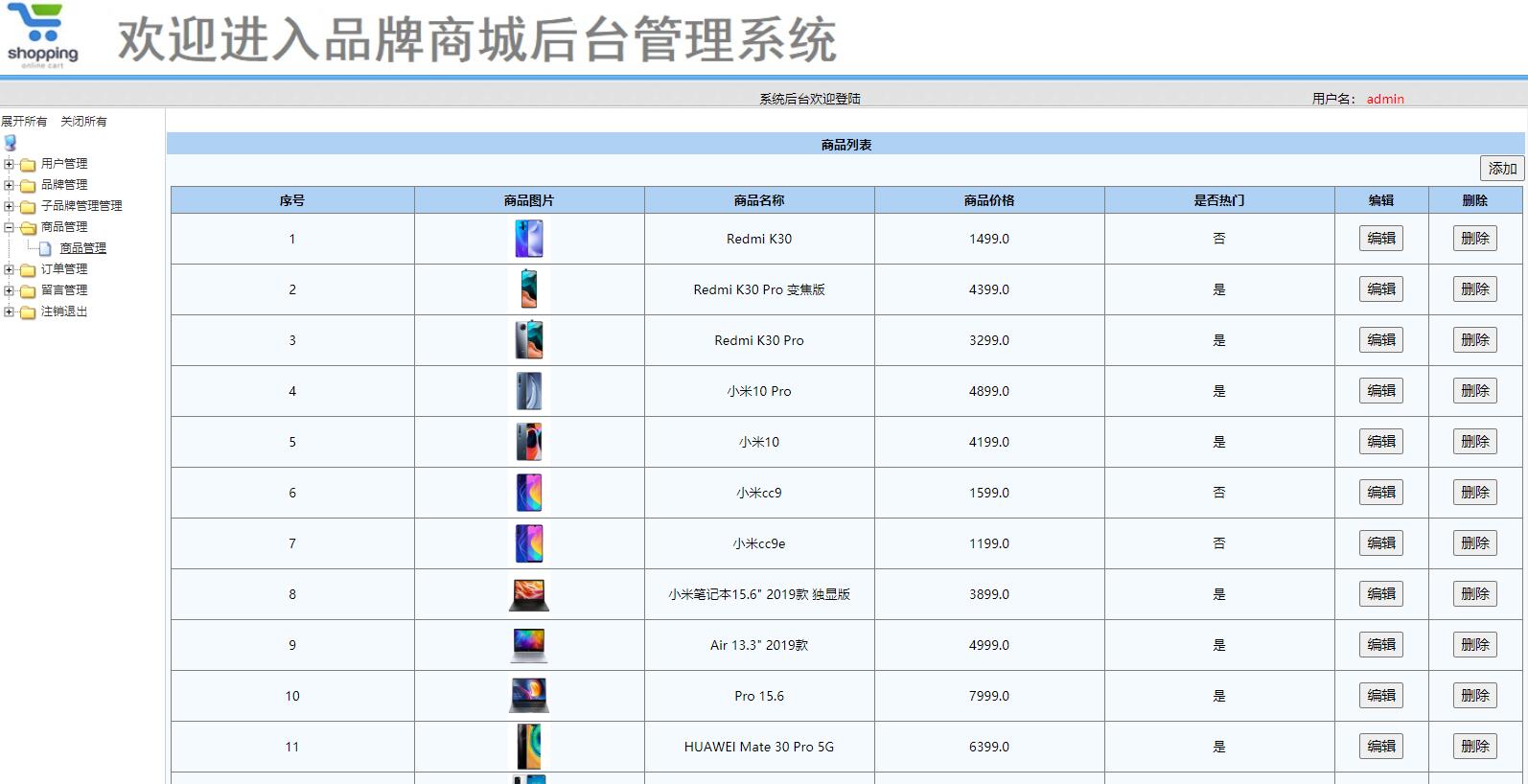Open the 品牌管理 menu label
Viewport: 1528px width, 784px height.
pos(64,185)
